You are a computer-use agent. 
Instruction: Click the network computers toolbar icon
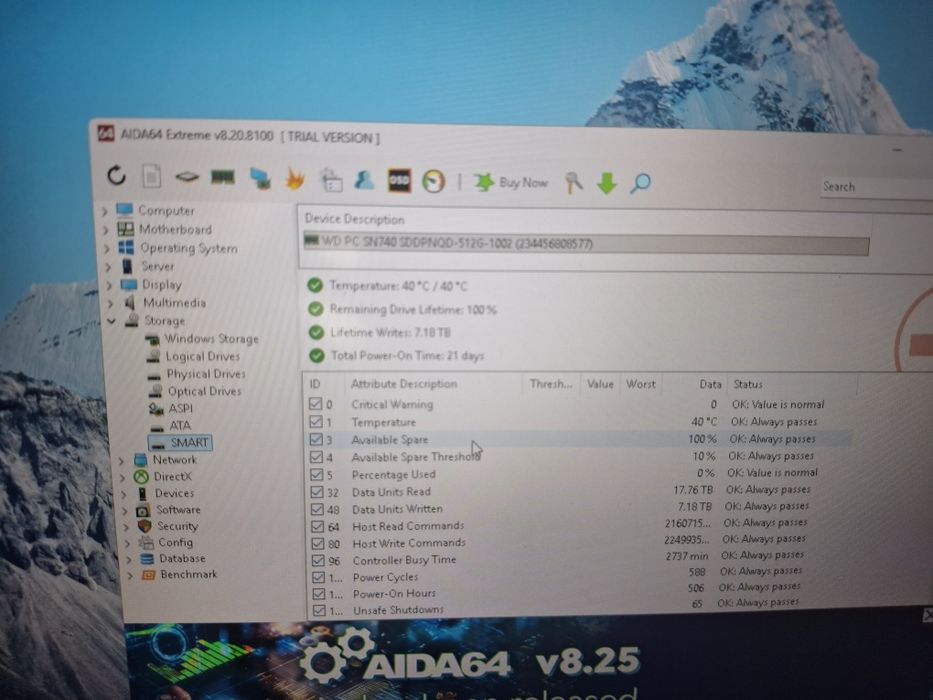click(260, 179)
